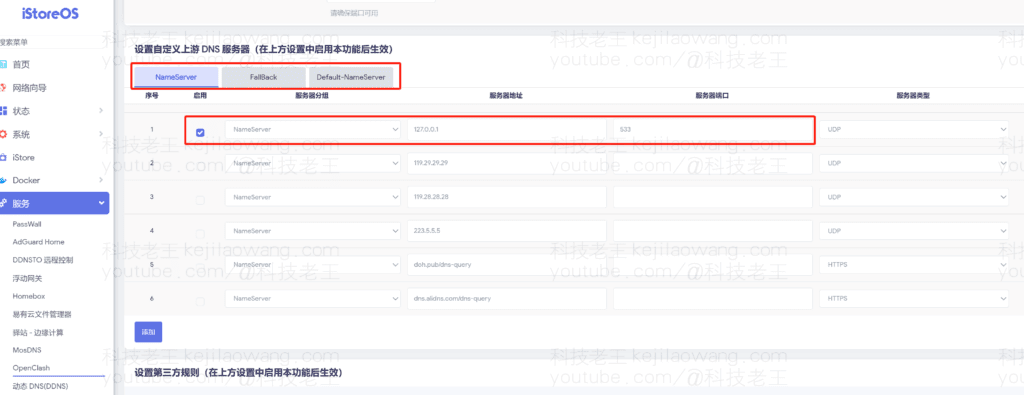The image size is (1024, 395).
Task: Switch to the Default-NameServer tab
Action: [x=351, y=77]
